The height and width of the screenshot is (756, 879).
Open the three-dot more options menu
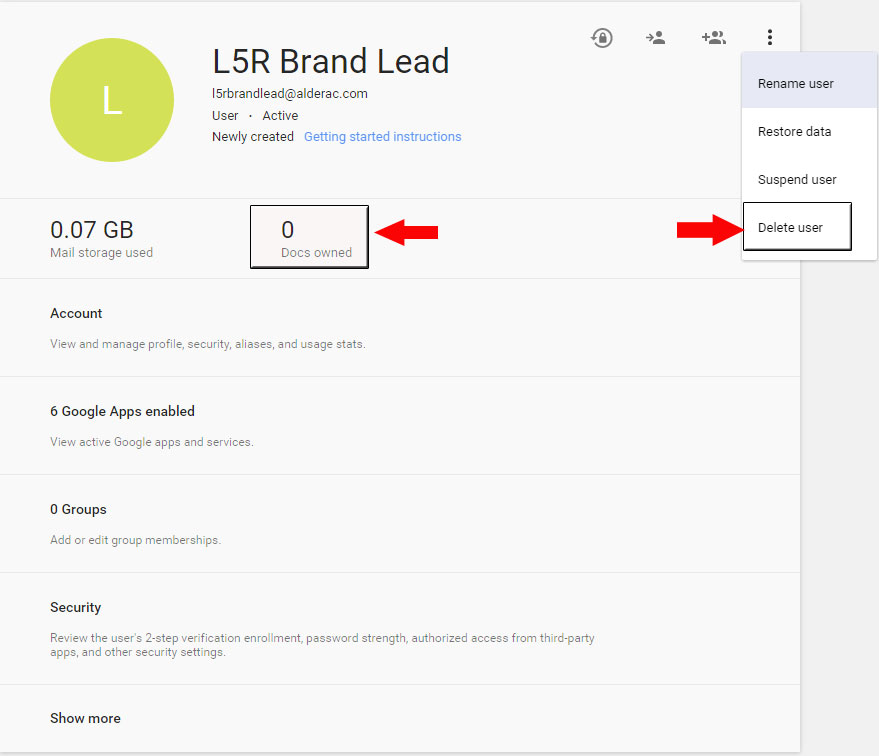coord(770,38)
